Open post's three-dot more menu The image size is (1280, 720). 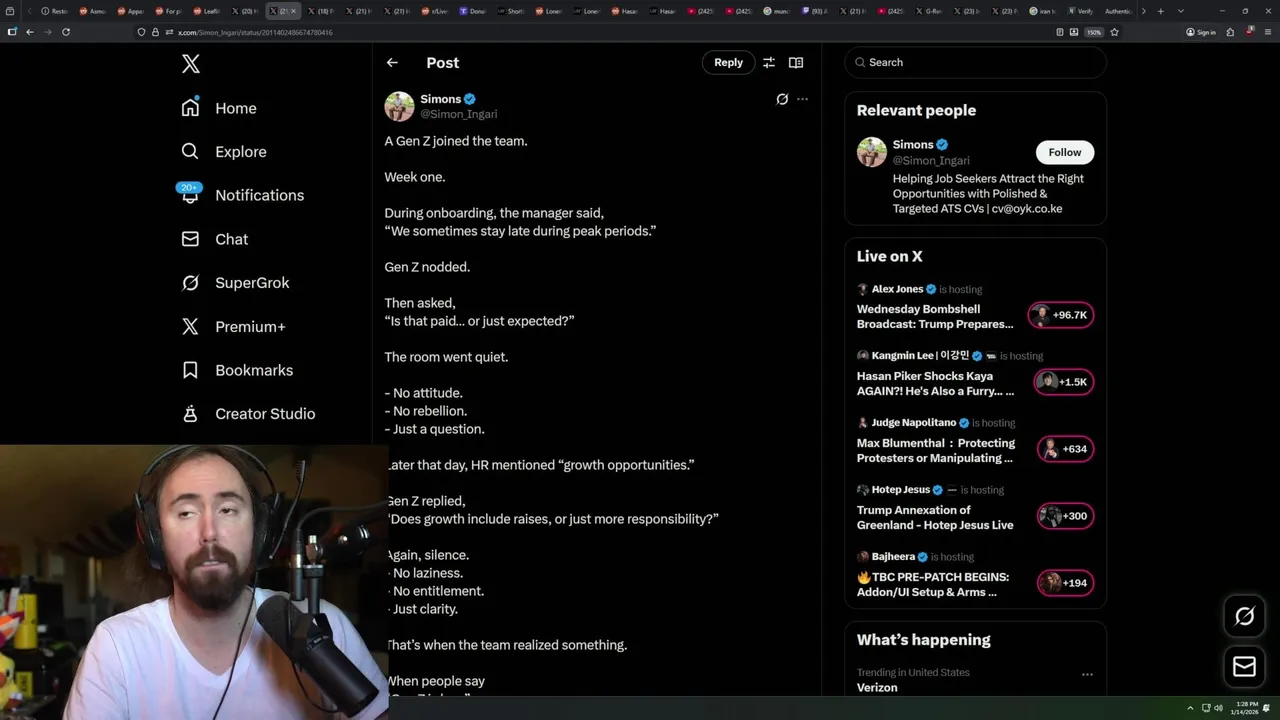click(802, 99)
